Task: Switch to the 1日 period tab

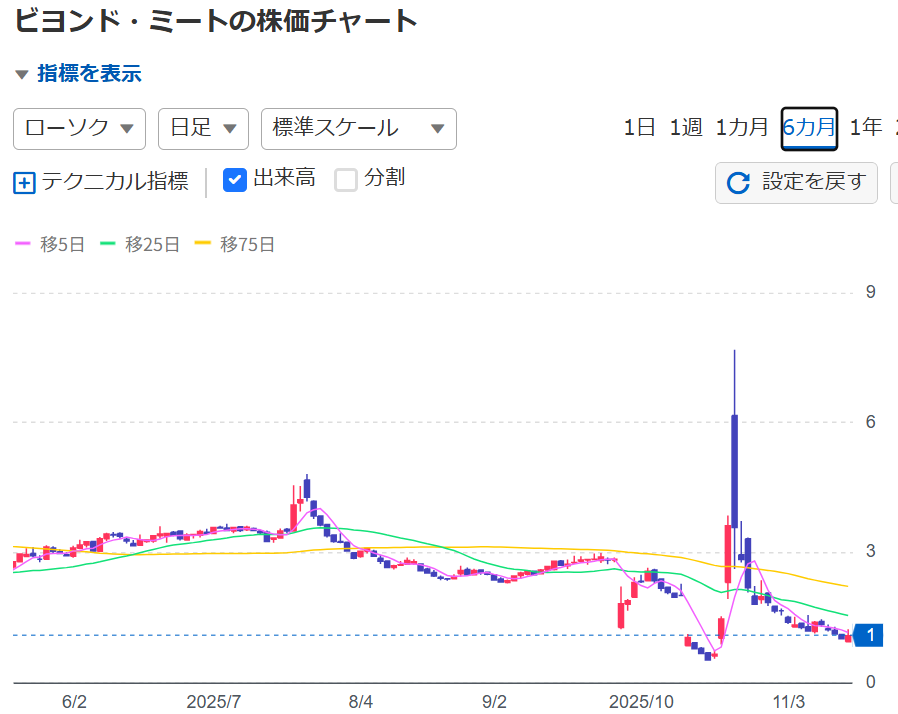Action: point(639,127)
